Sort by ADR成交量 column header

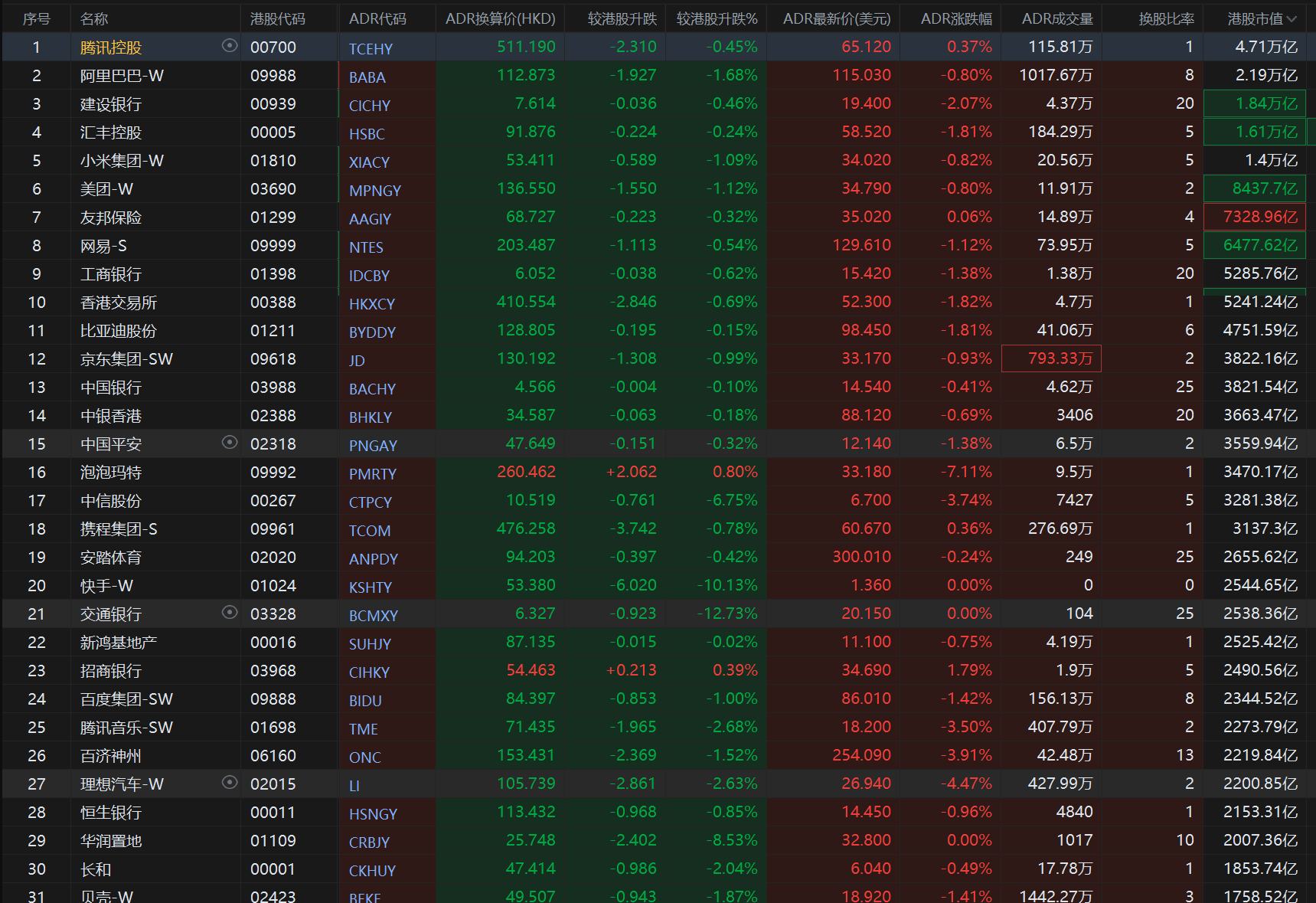click(x=1057, y=19)
